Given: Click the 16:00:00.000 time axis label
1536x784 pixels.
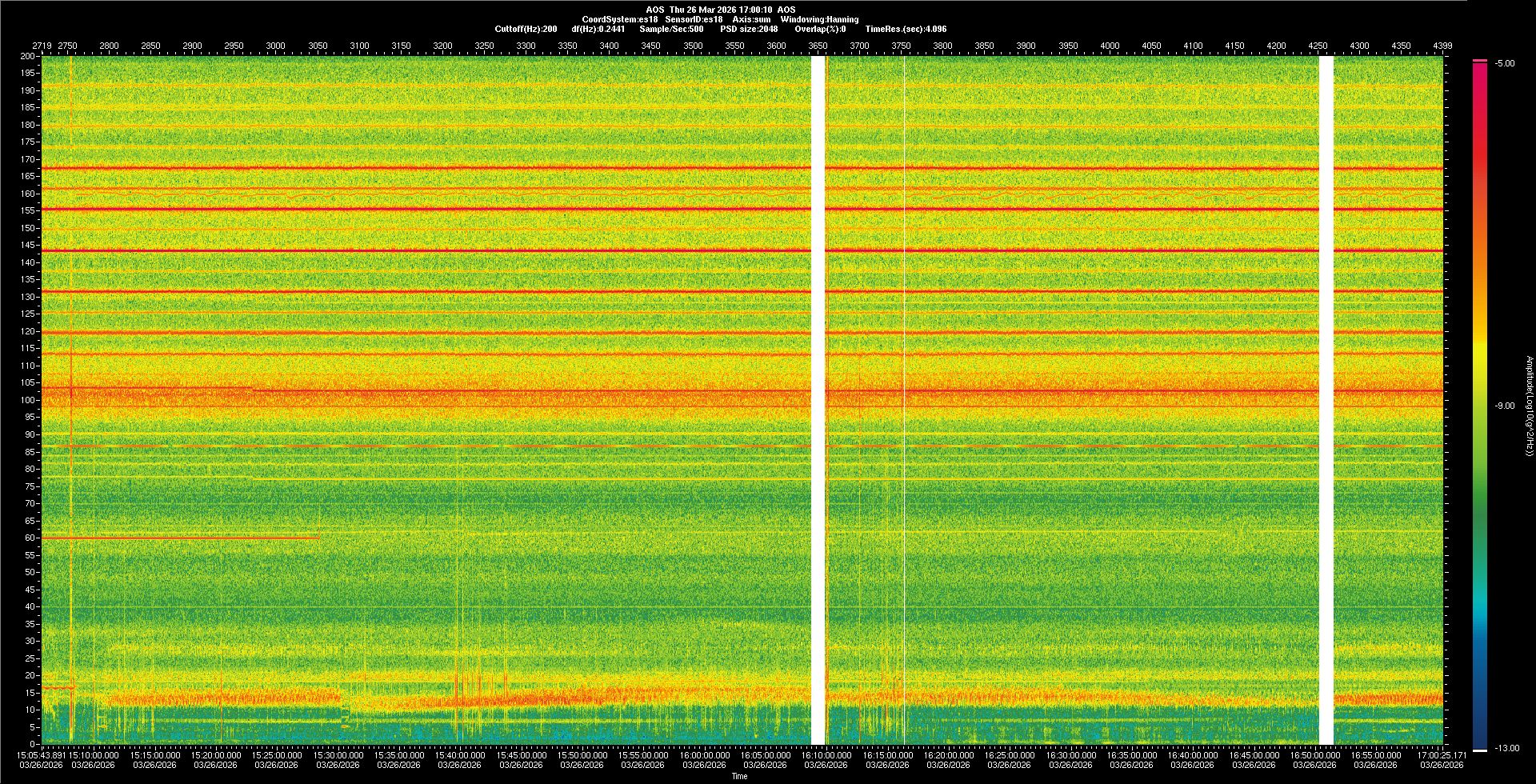Looking at the screenshot, I should [x=704, y=755].
